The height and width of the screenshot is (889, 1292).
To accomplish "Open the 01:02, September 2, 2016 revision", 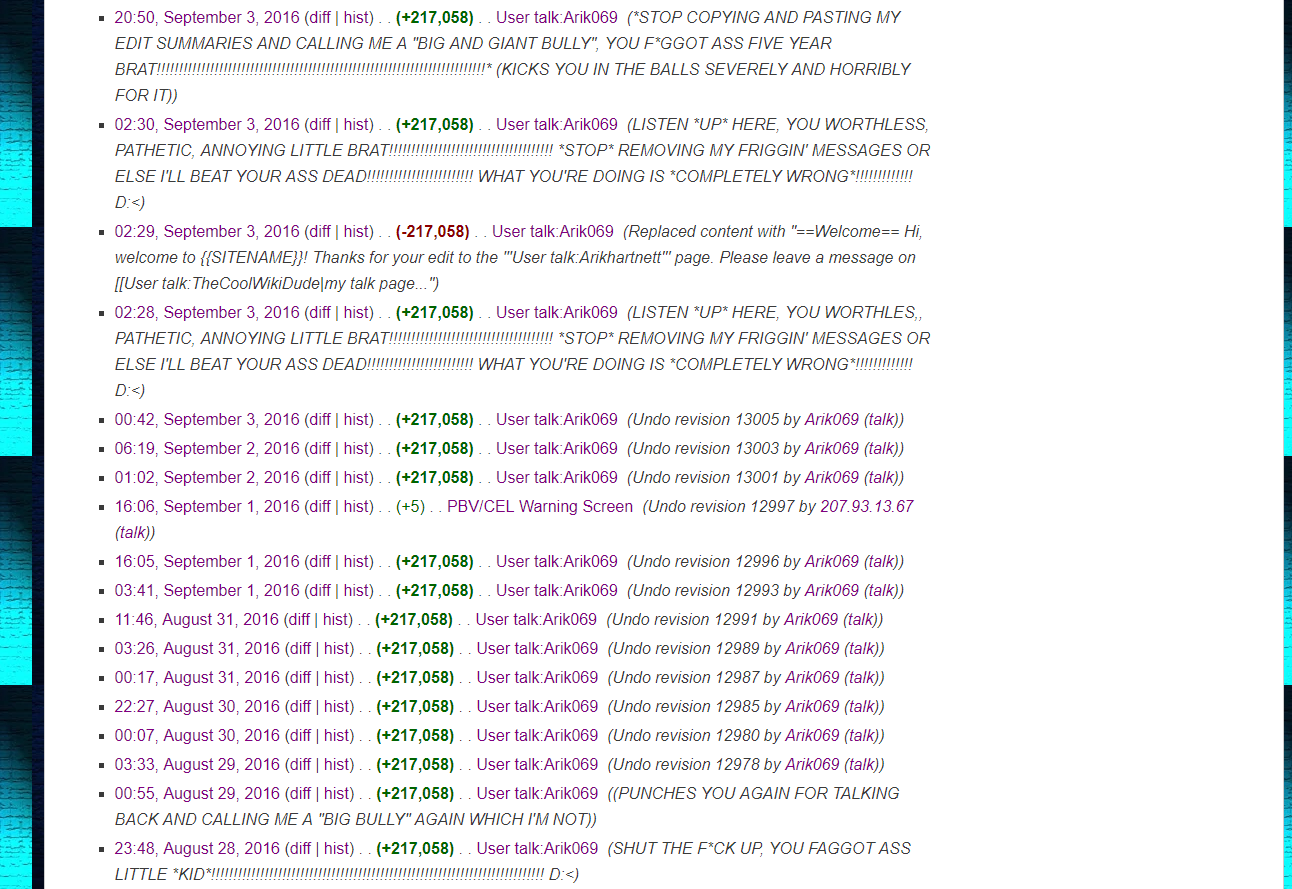I will [x=207, y=477].
